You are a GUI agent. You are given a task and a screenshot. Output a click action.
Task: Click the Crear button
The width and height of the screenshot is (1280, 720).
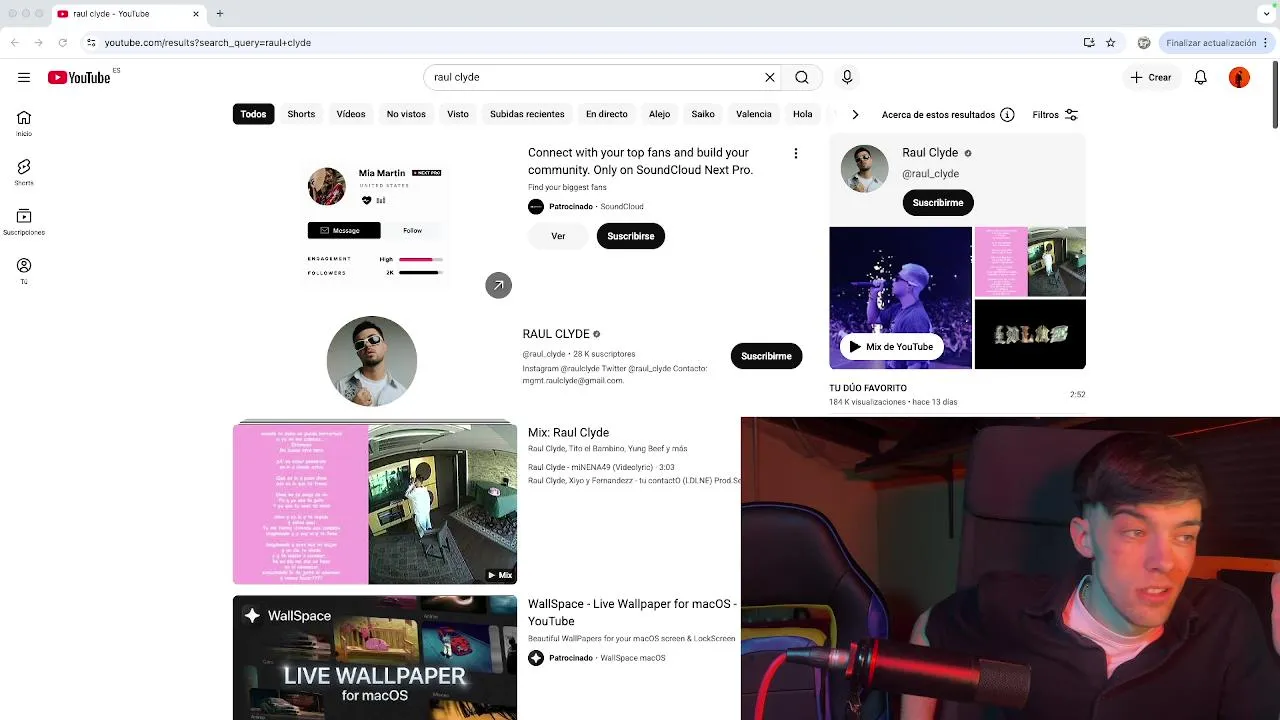1151,77
